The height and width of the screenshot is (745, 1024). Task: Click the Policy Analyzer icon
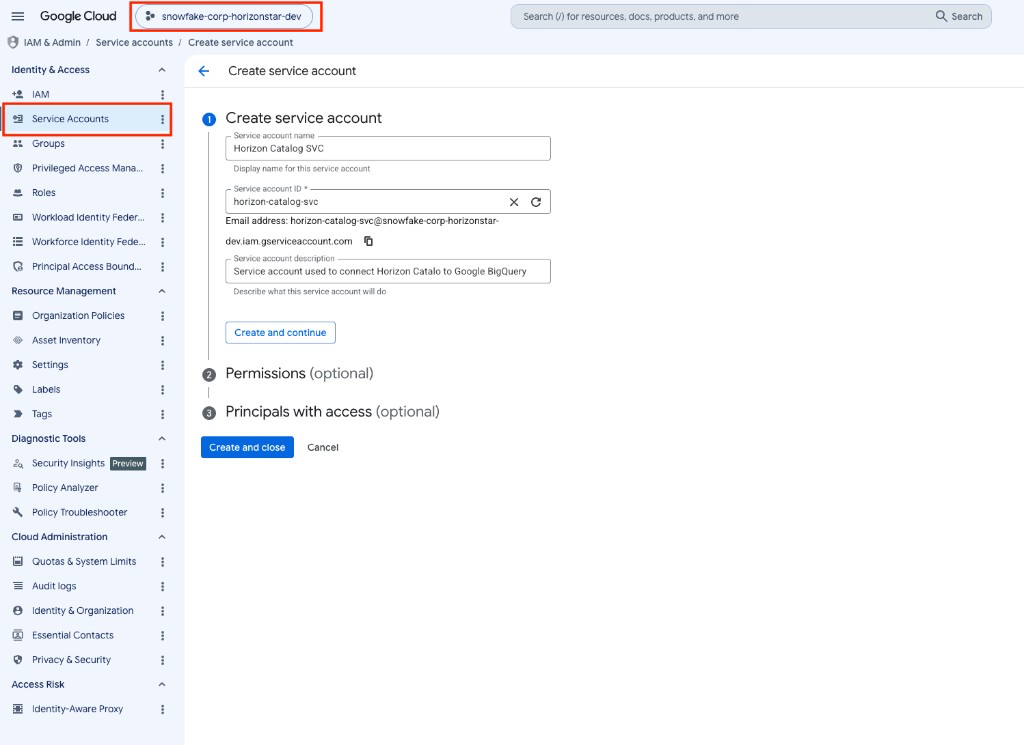tap(18, 488)
